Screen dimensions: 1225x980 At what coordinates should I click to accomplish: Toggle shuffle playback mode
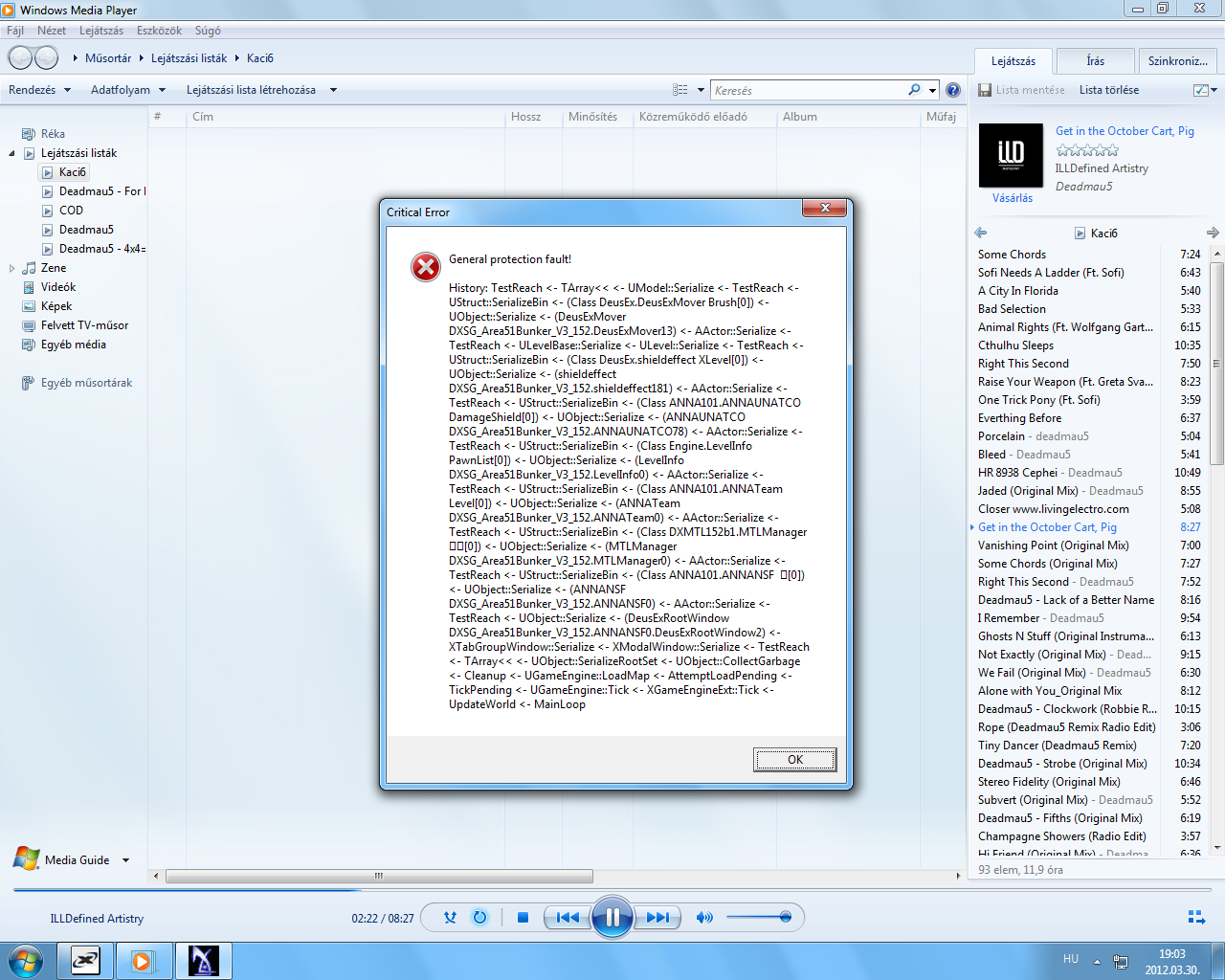[x=450, y=917]
